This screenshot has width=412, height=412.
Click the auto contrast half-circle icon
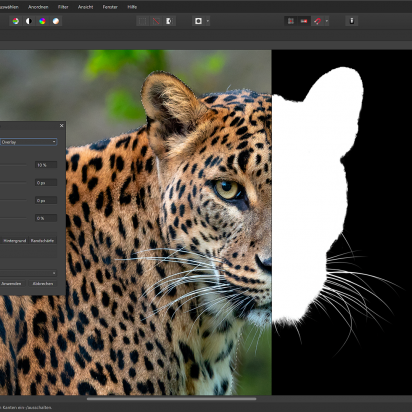point(29,21)
